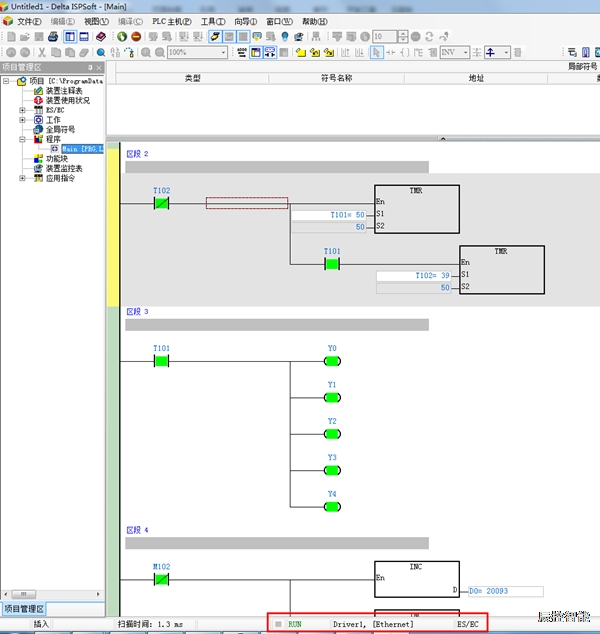Screen dimensions: 600x634
Task: Click the purple book help icon
Action: pos(100,37)
